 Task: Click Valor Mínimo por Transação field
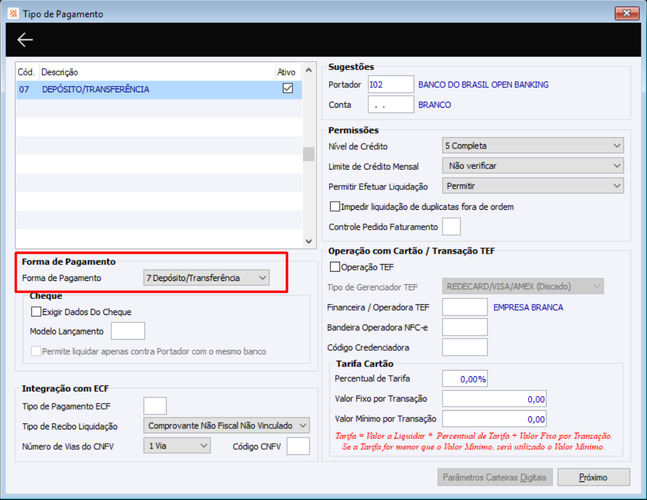pyautogui.click(x=494, y=419)
